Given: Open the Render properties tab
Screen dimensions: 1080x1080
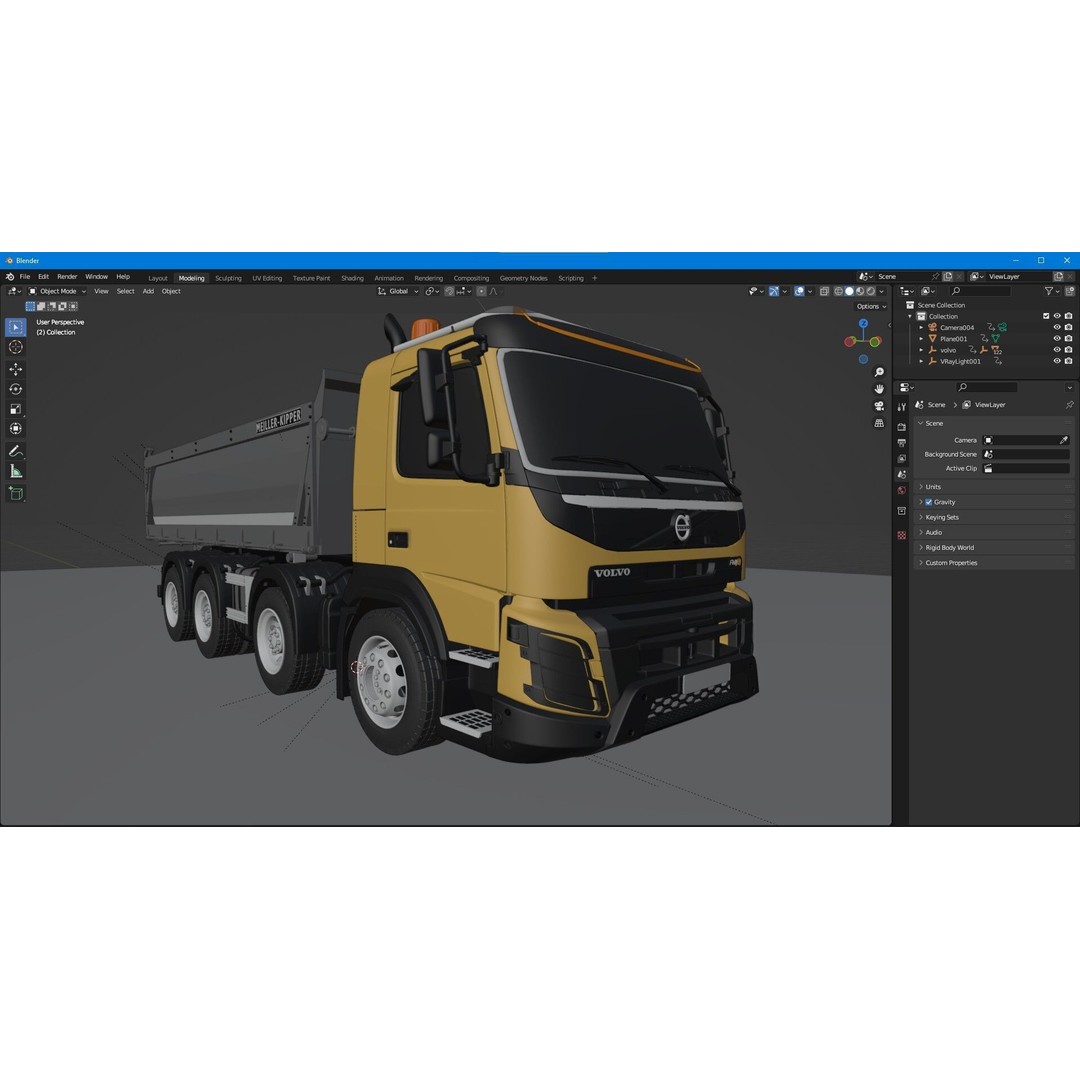Looking at the screenshot, I should 902,427.
